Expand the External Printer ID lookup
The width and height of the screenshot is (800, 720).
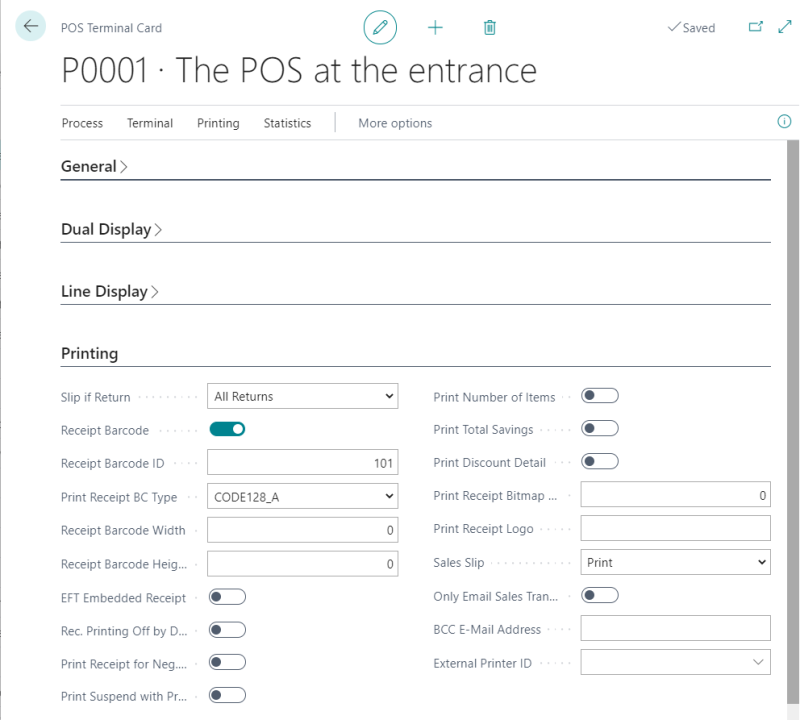757,662
